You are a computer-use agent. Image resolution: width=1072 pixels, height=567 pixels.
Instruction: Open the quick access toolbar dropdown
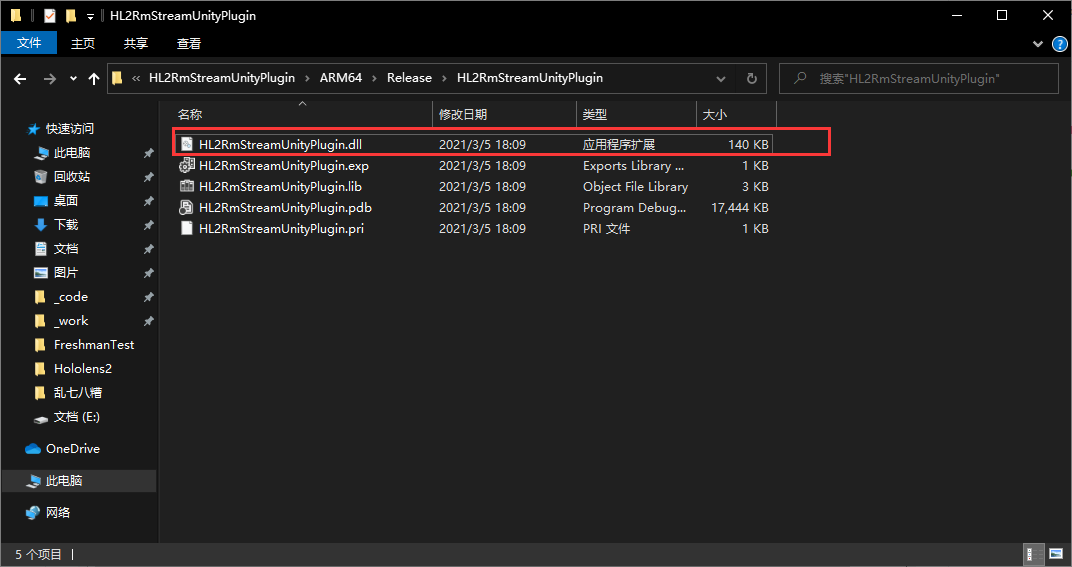pos(90,16)
